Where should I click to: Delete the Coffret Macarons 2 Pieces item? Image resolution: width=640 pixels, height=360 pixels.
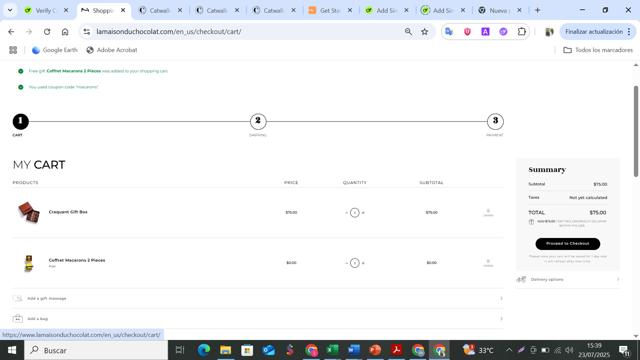488,263
